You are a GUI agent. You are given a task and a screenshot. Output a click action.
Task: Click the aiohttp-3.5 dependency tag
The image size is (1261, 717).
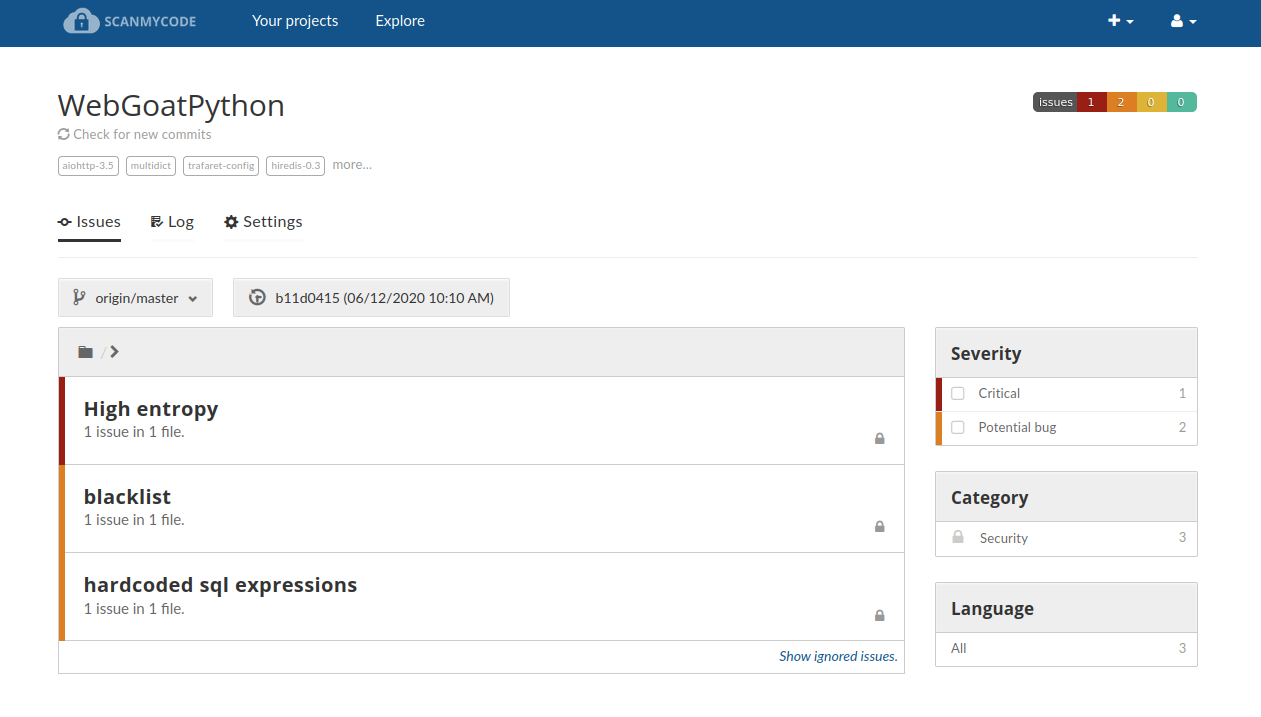click(x=88, y=166)
